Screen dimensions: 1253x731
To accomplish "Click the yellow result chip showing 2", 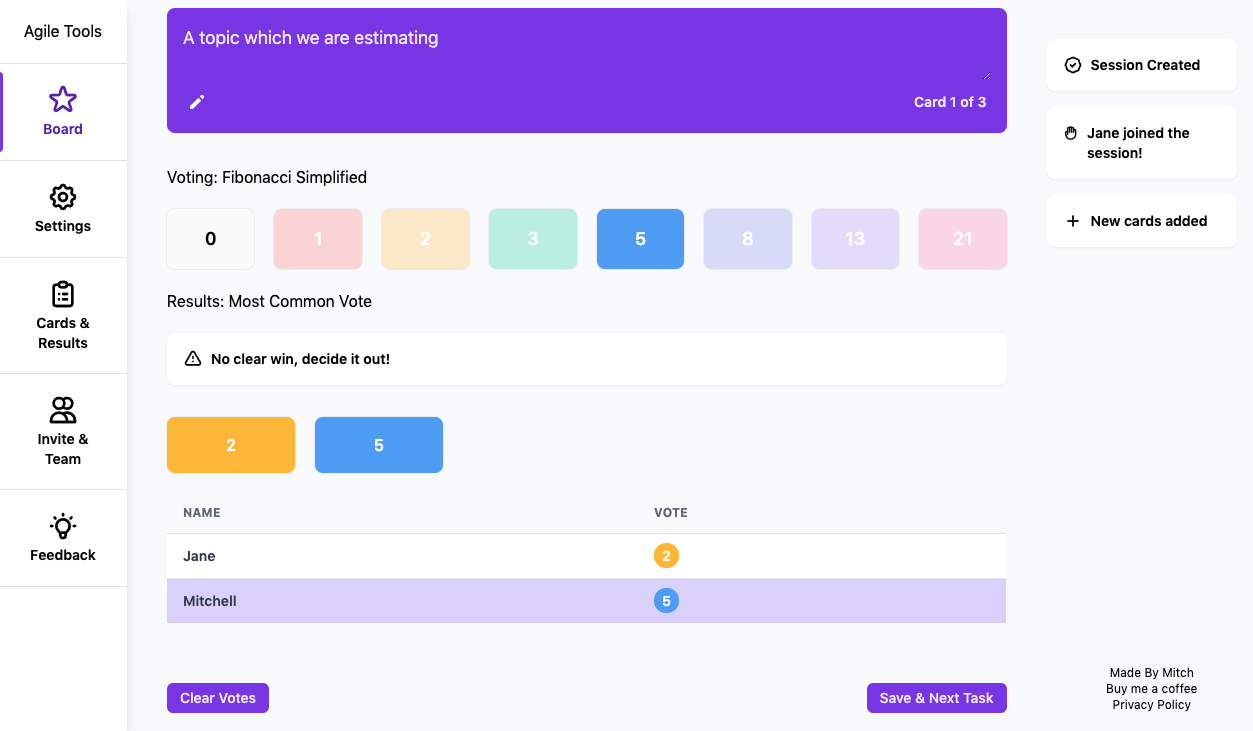I will [231, 444].
